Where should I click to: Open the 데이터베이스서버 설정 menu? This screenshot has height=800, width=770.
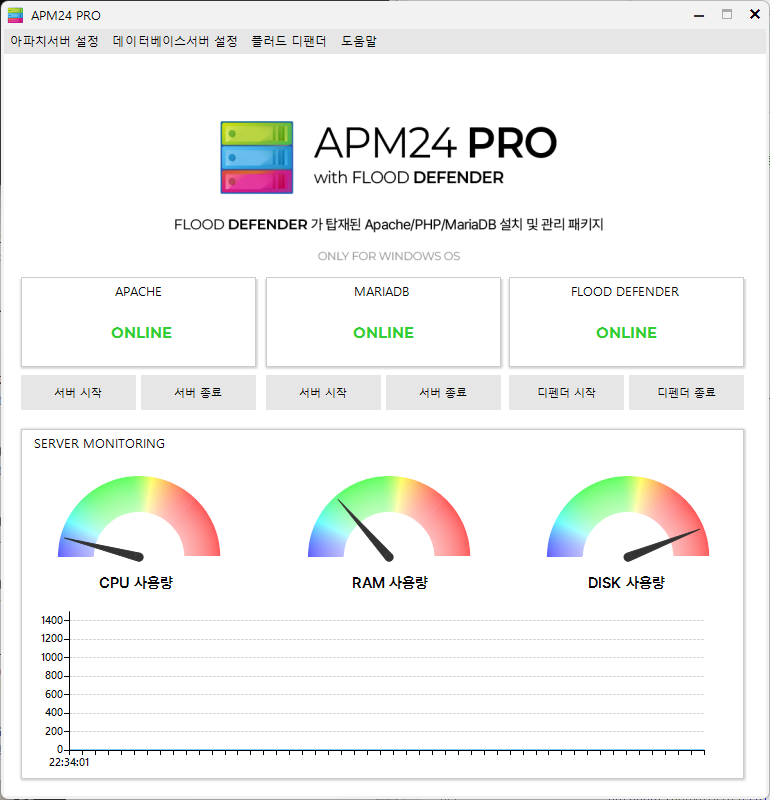175,41
